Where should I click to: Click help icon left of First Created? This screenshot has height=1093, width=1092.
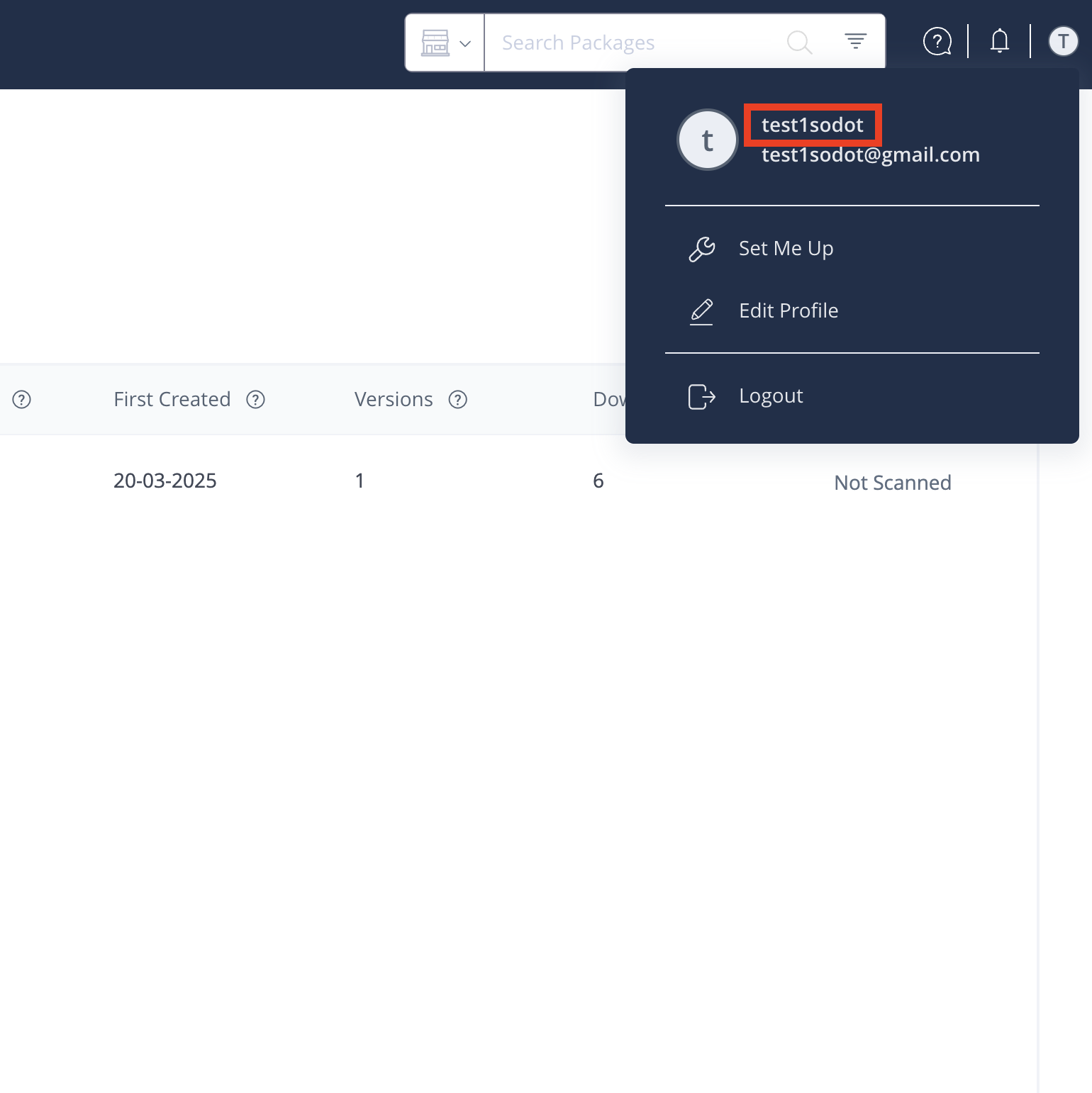[22, 400]
